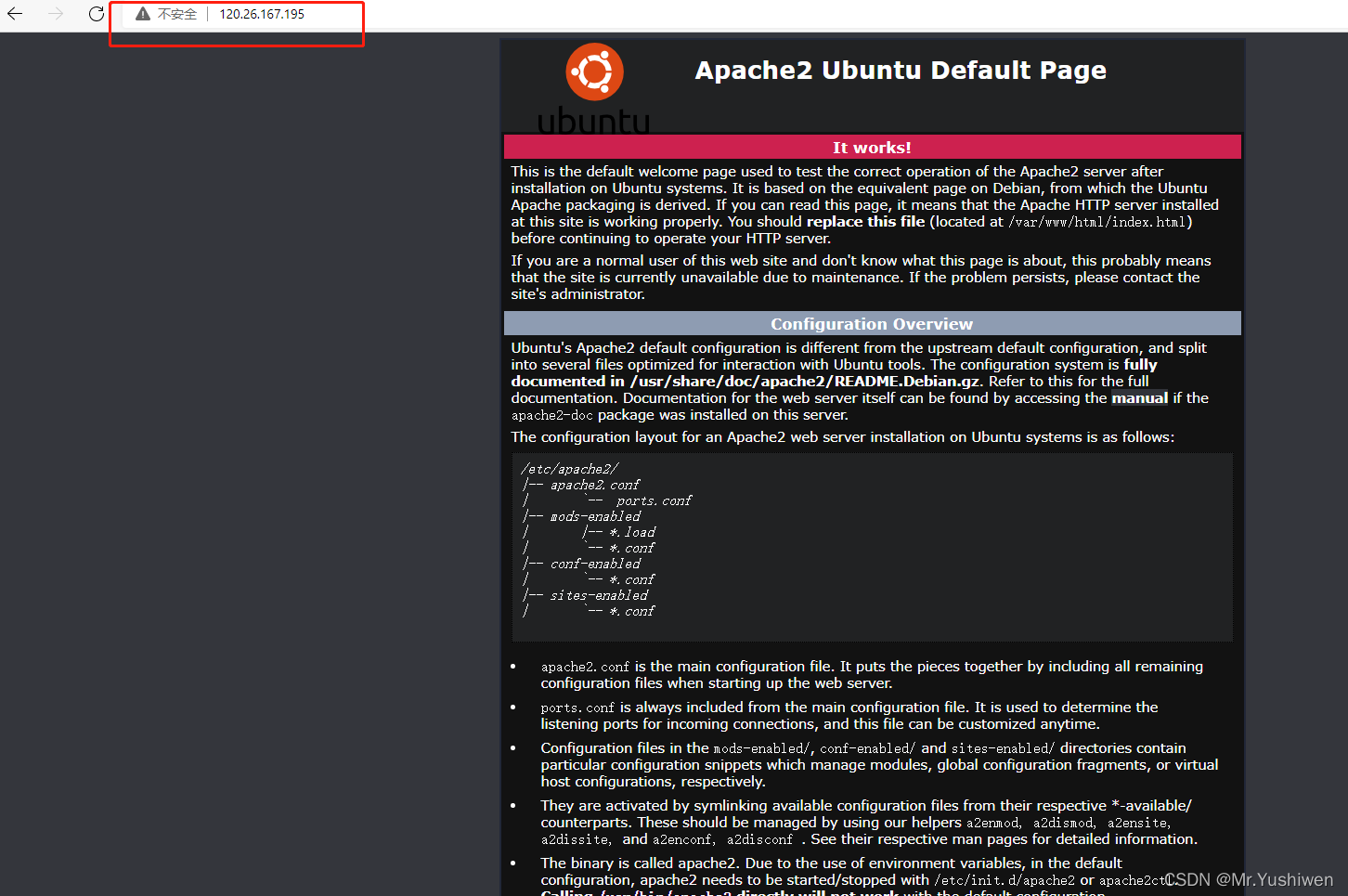The width and height of the screenshot is (1348, 896).
Task: Click '*.load' in the config tree
Action: pyautogui.click(x=632, y=532)
